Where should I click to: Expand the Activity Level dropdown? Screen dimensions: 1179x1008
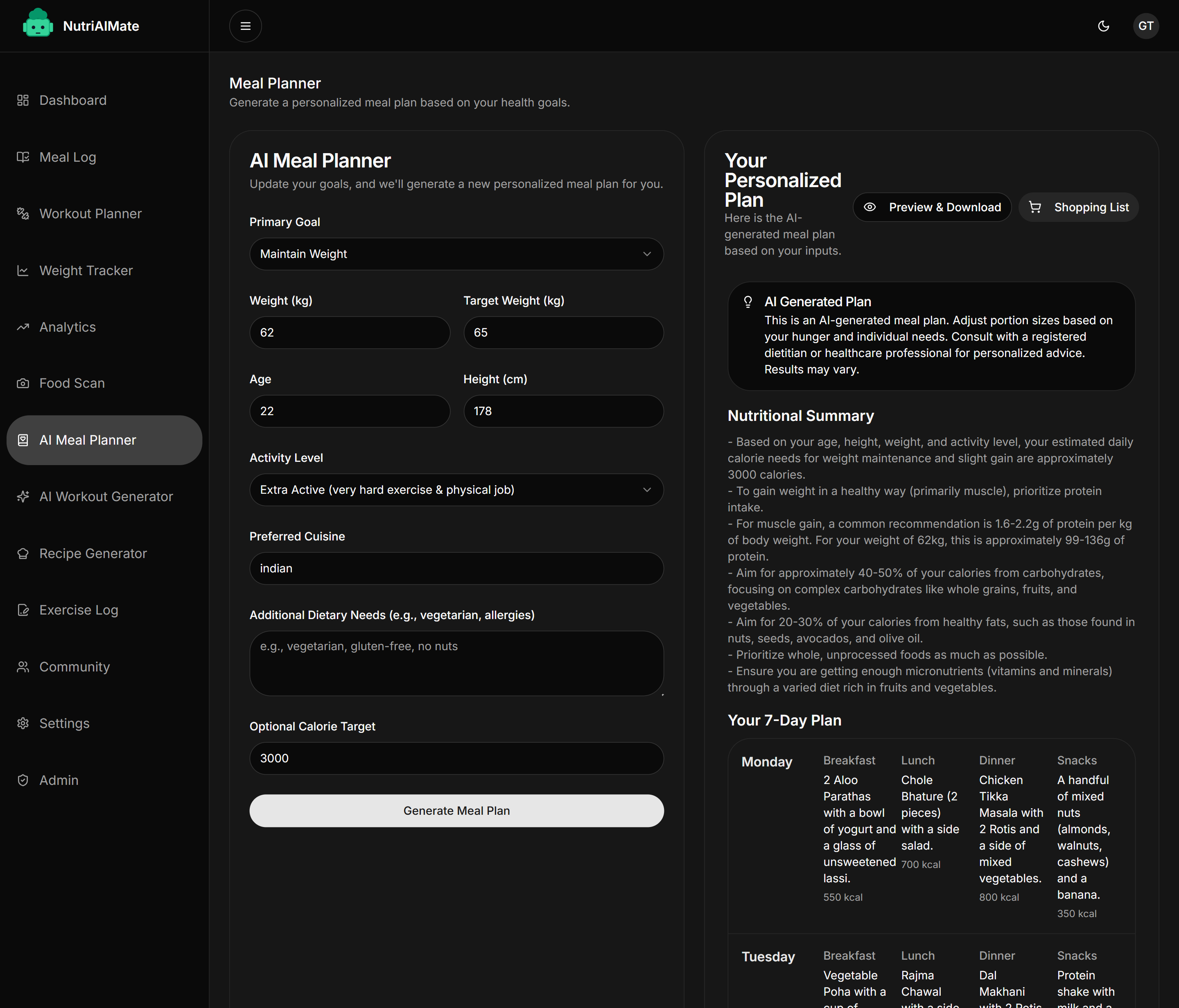(456, 490)
